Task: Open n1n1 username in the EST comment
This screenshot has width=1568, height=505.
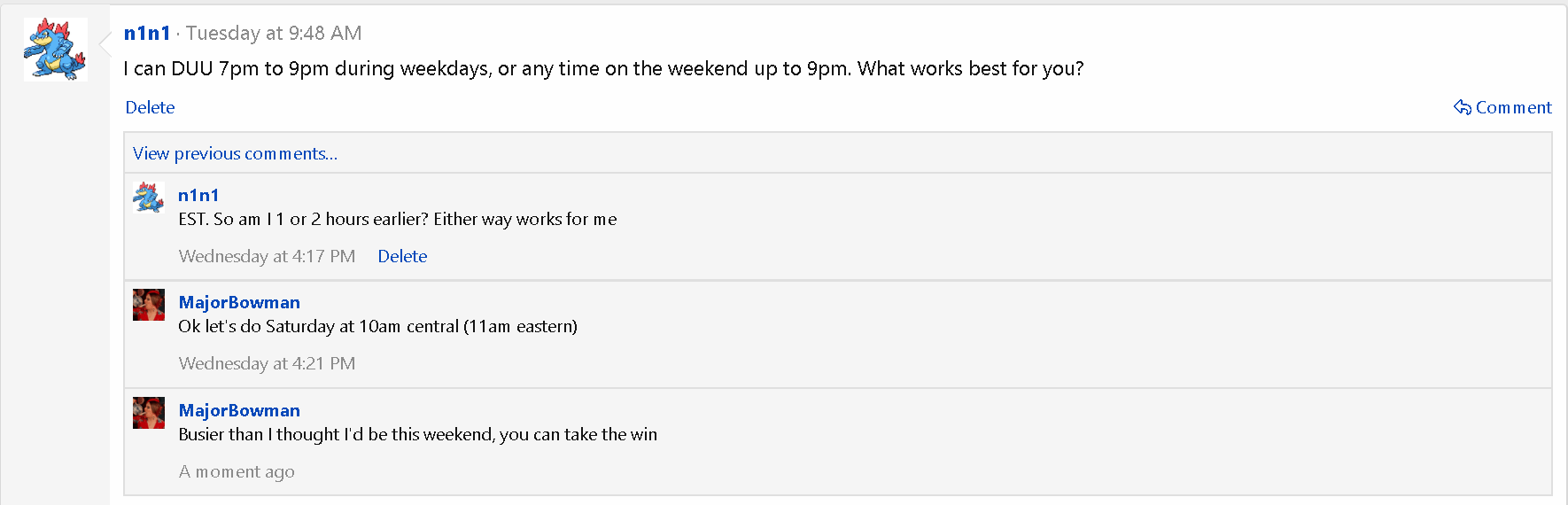Action: point(198,195)
